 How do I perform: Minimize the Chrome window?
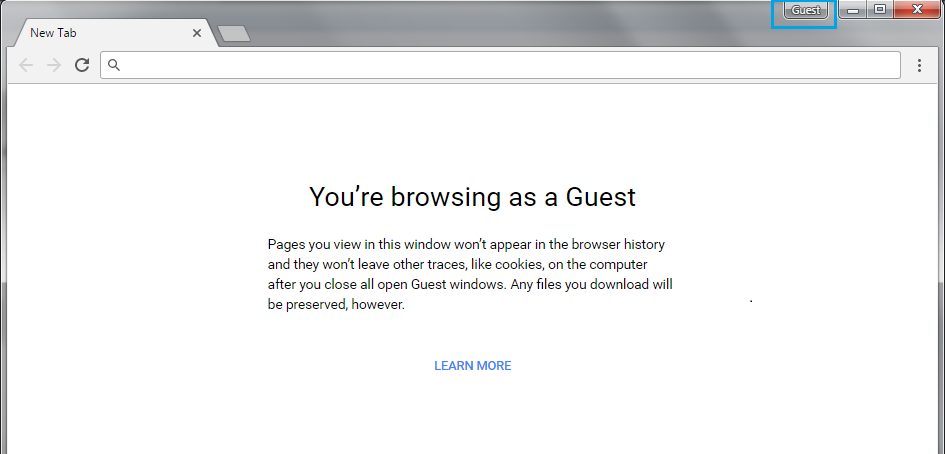click(855, 11)
